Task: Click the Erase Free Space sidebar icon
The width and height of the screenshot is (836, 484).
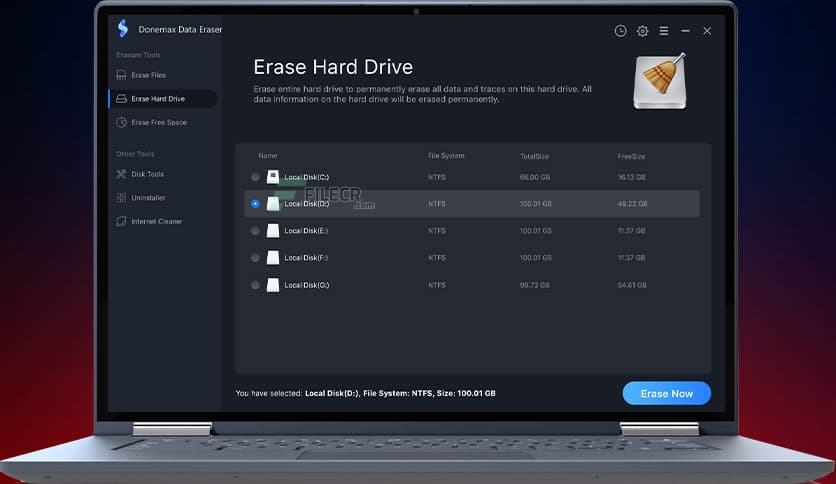Action: click(122, 122)
